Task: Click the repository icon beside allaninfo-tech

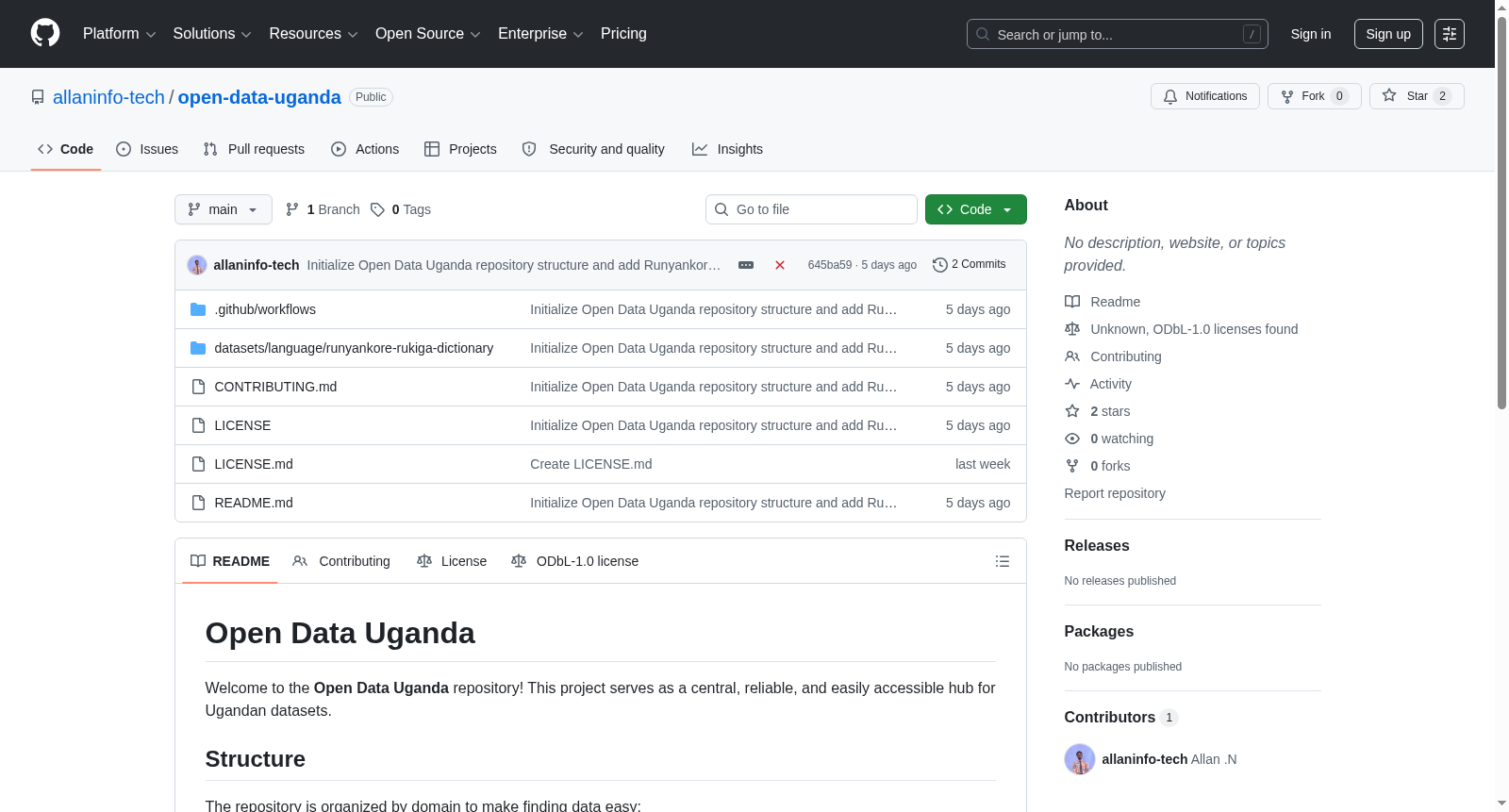Action: point(38,97)
